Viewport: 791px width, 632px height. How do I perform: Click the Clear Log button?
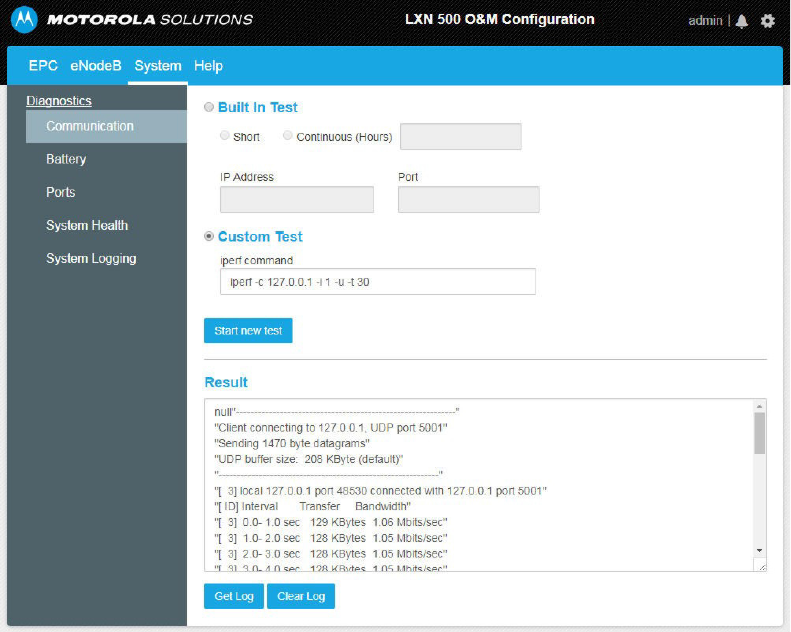point(301,596)
